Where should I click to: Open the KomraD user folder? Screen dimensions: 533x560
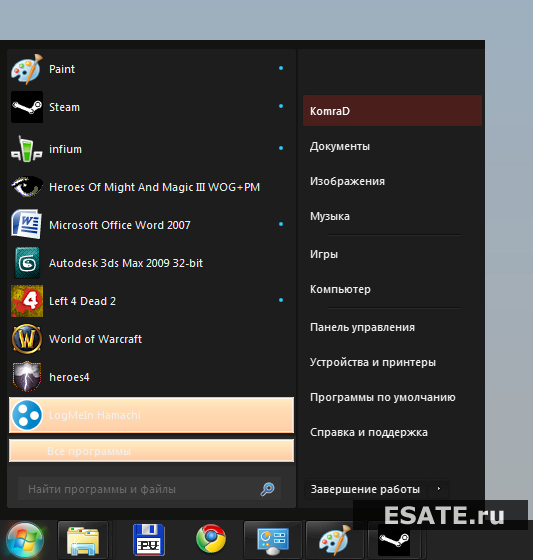pyautogui.click(x=392, y=111)
